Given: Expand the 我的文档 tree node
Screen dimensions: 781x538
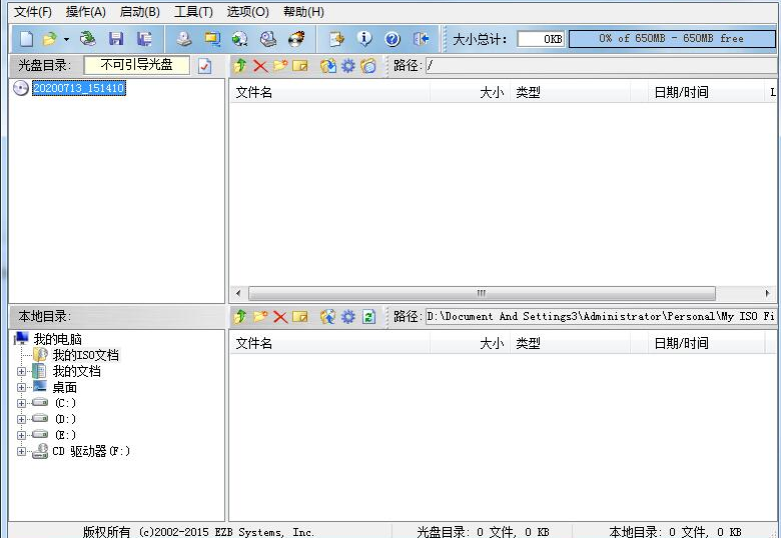Looking at the screenshot, I should [x=21, y=372].
